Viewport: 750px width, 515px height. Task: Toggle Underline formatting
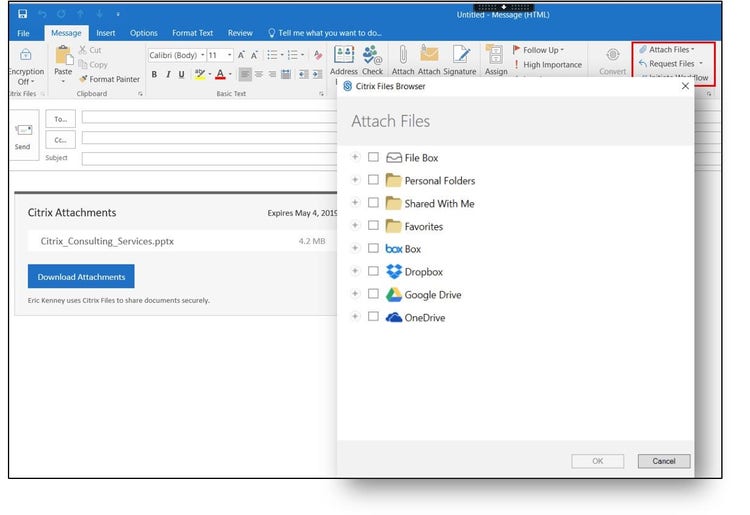181,74
